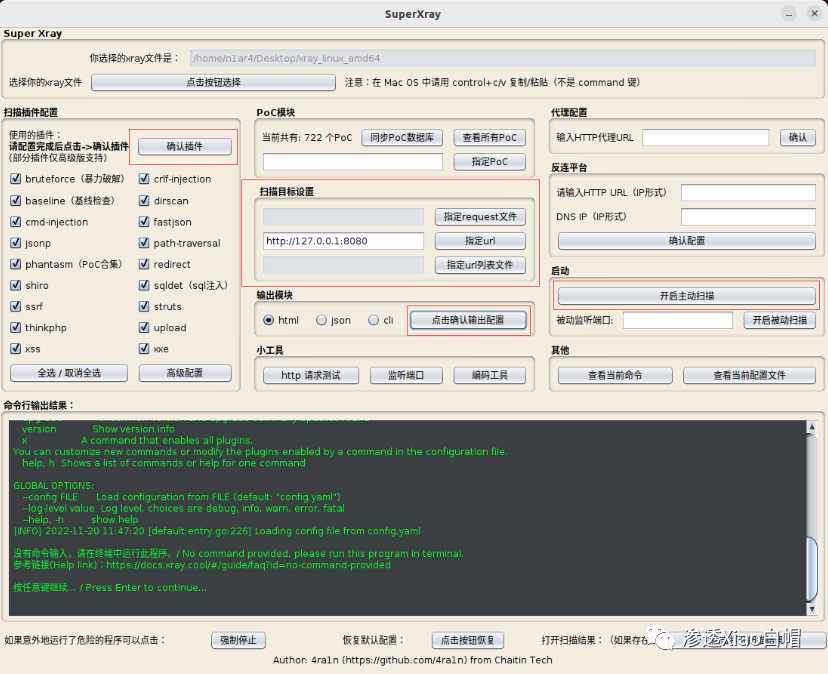Viewport: 828px width, 674px height.
Task: Click the 指定url button
Action: pyautogui.click(x=480, y=241)
